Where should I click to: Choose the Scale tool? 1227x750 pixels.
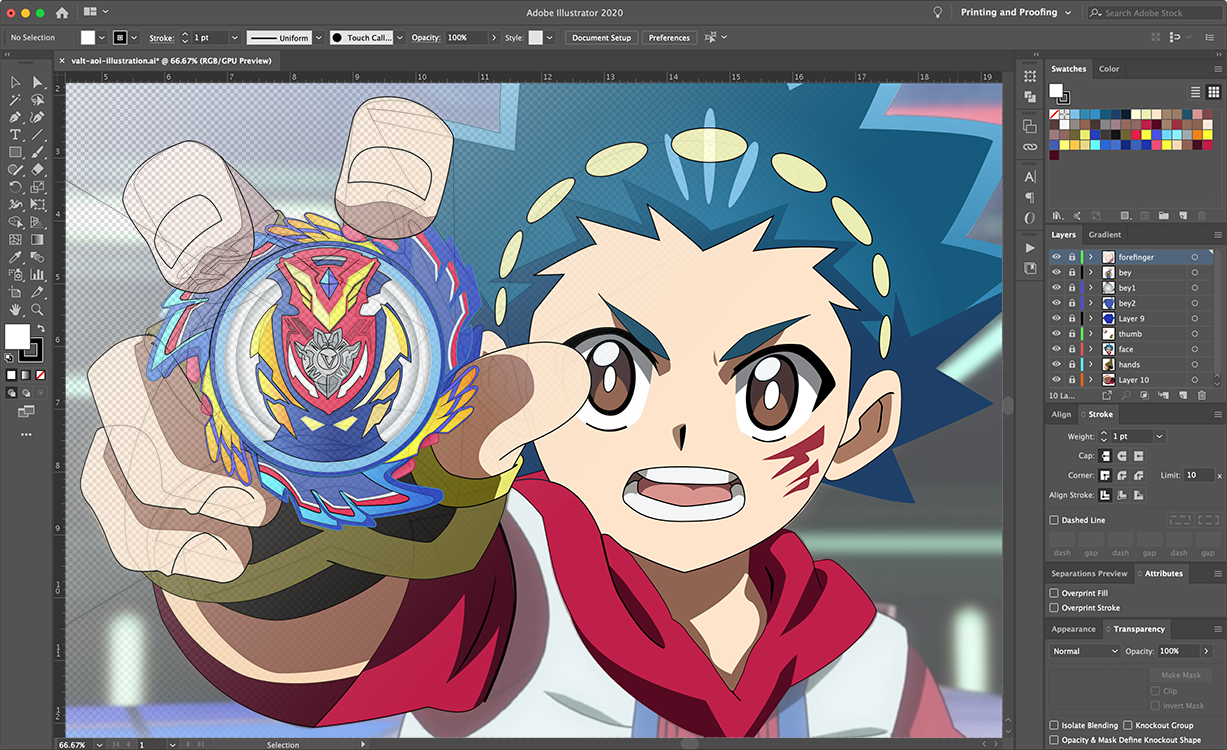pos(37,187)
